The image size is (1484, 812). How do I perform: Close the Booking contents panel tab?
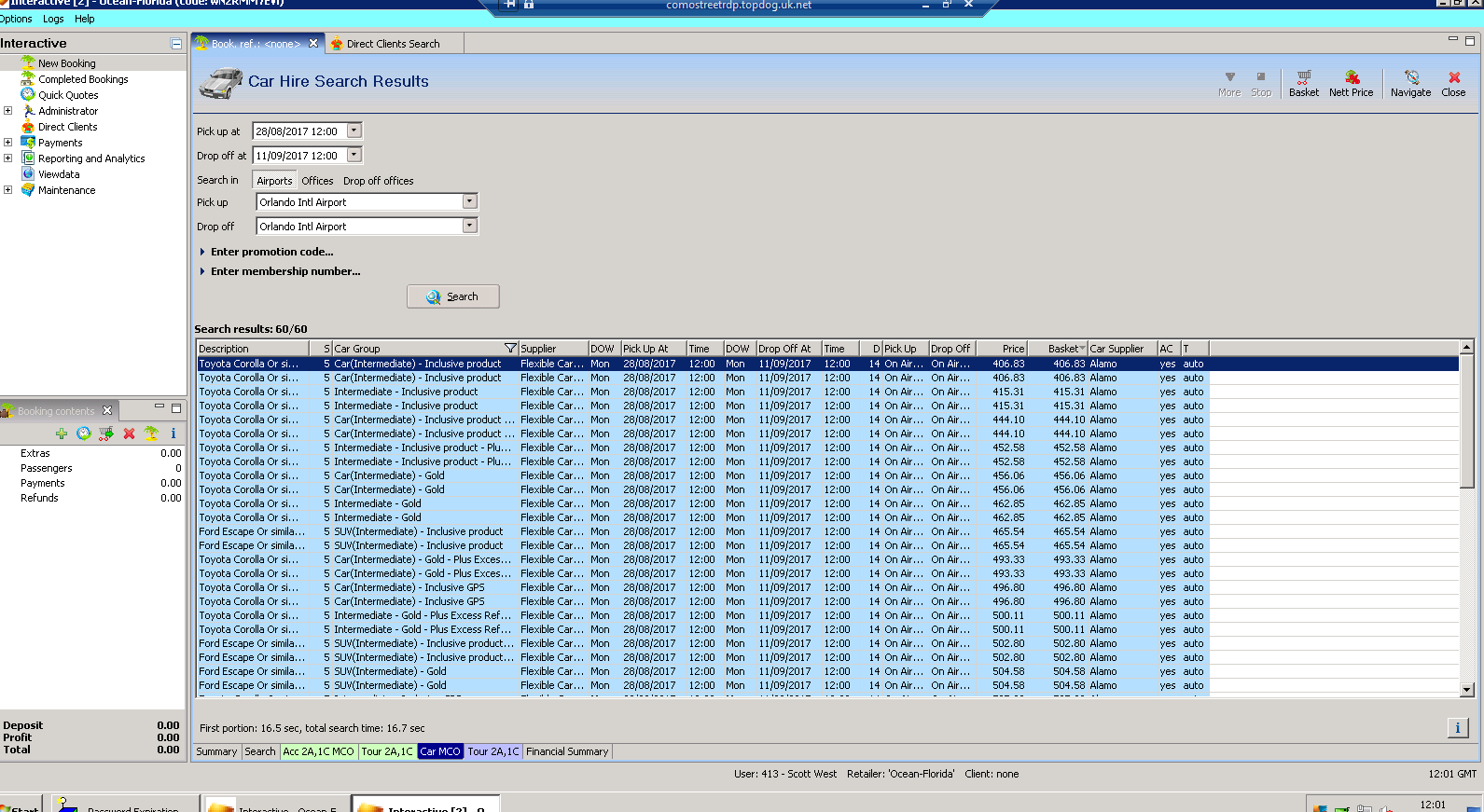pyautogui.click(x=107, y=410)
